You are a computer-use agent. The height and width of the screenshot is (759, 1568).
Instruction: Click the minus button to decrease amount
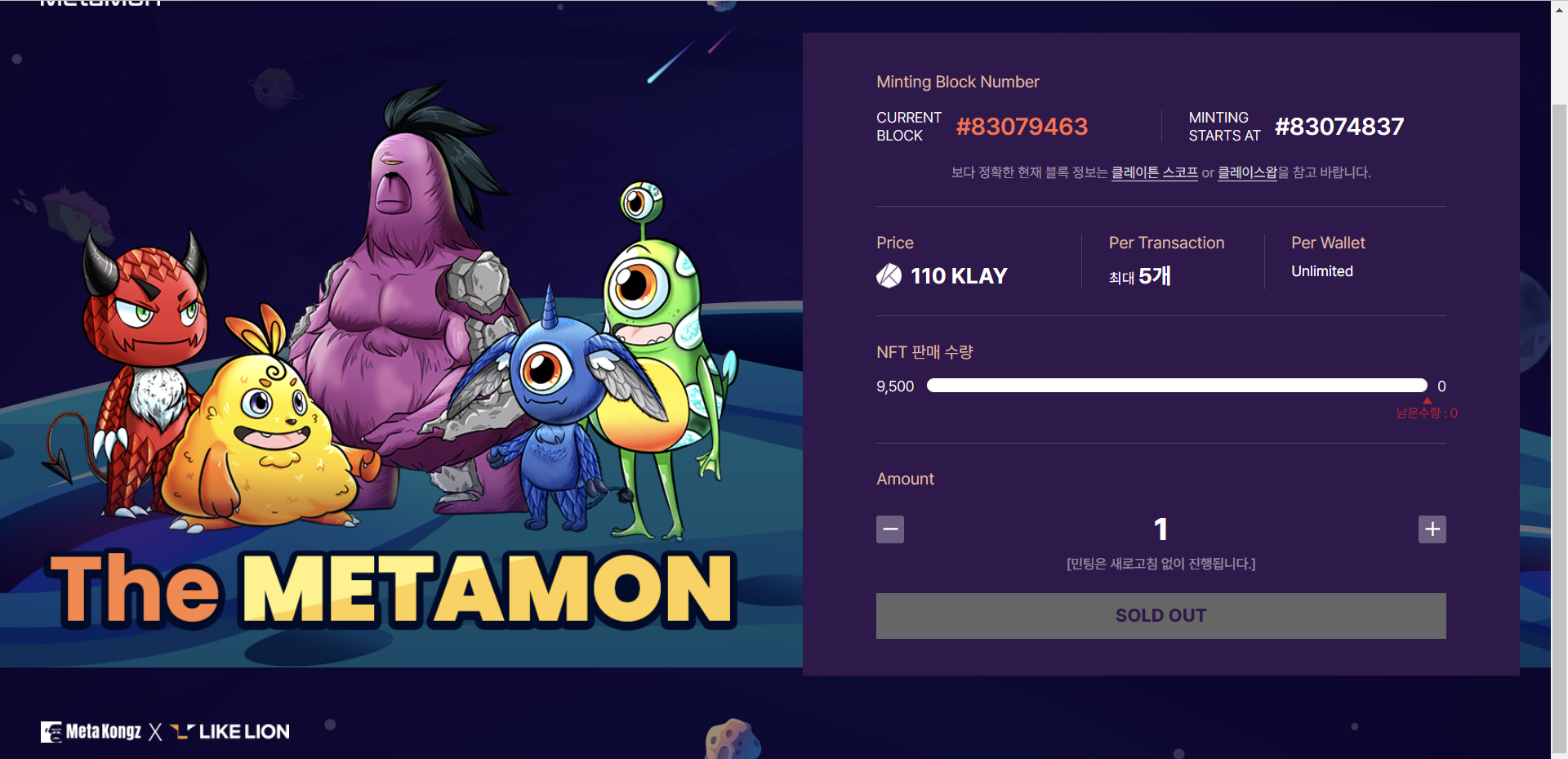(890, 529)
